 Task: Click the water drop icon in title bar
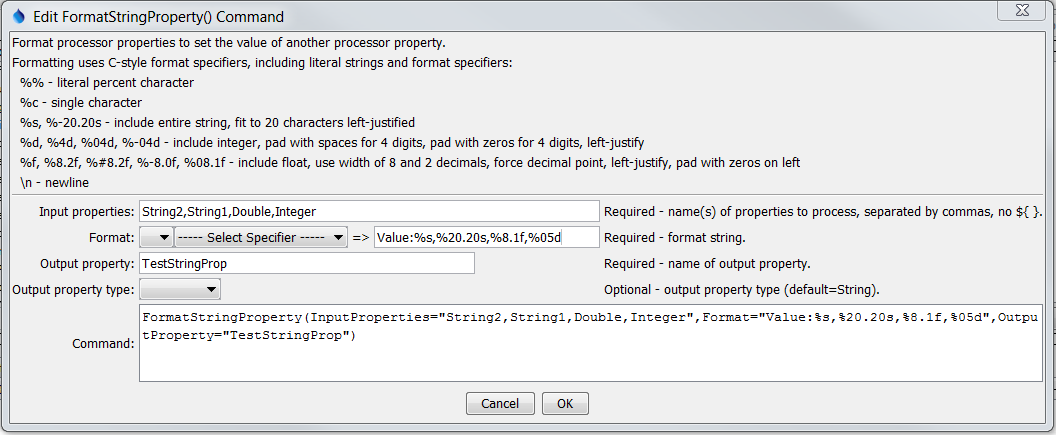pos(19,15)
